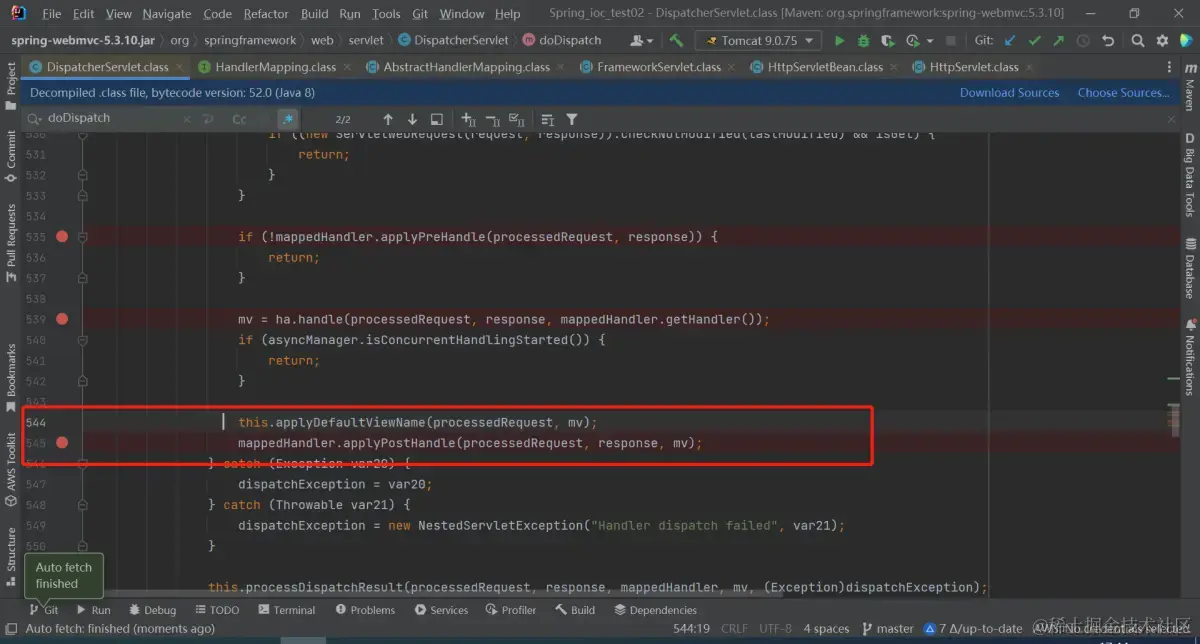Open the TODO tool window
1200x644 pixels.
(x=217, y=610)
